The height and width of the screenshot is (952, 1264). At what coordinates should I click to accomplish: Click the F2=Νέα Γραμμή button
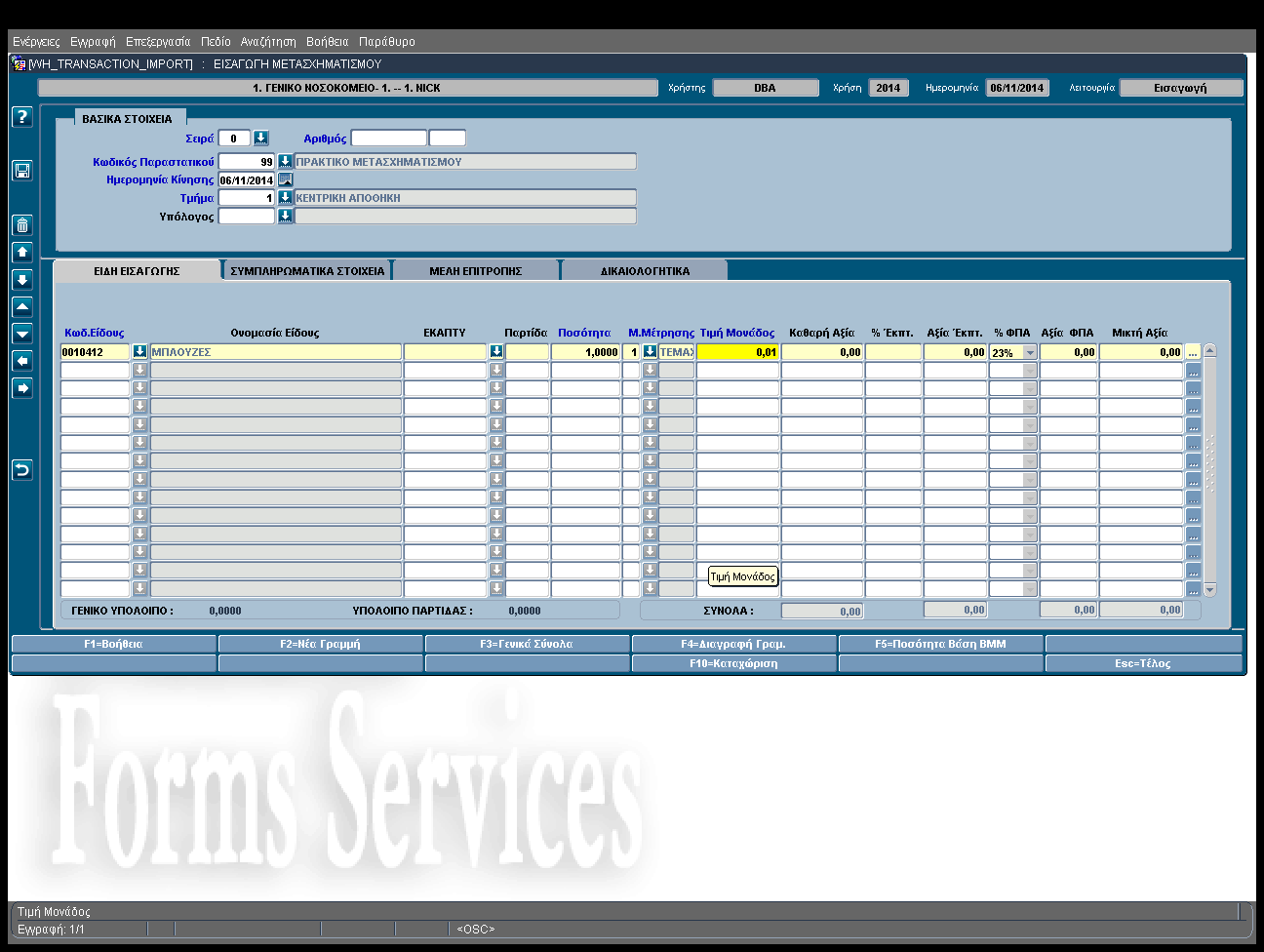tap(320, 644)
